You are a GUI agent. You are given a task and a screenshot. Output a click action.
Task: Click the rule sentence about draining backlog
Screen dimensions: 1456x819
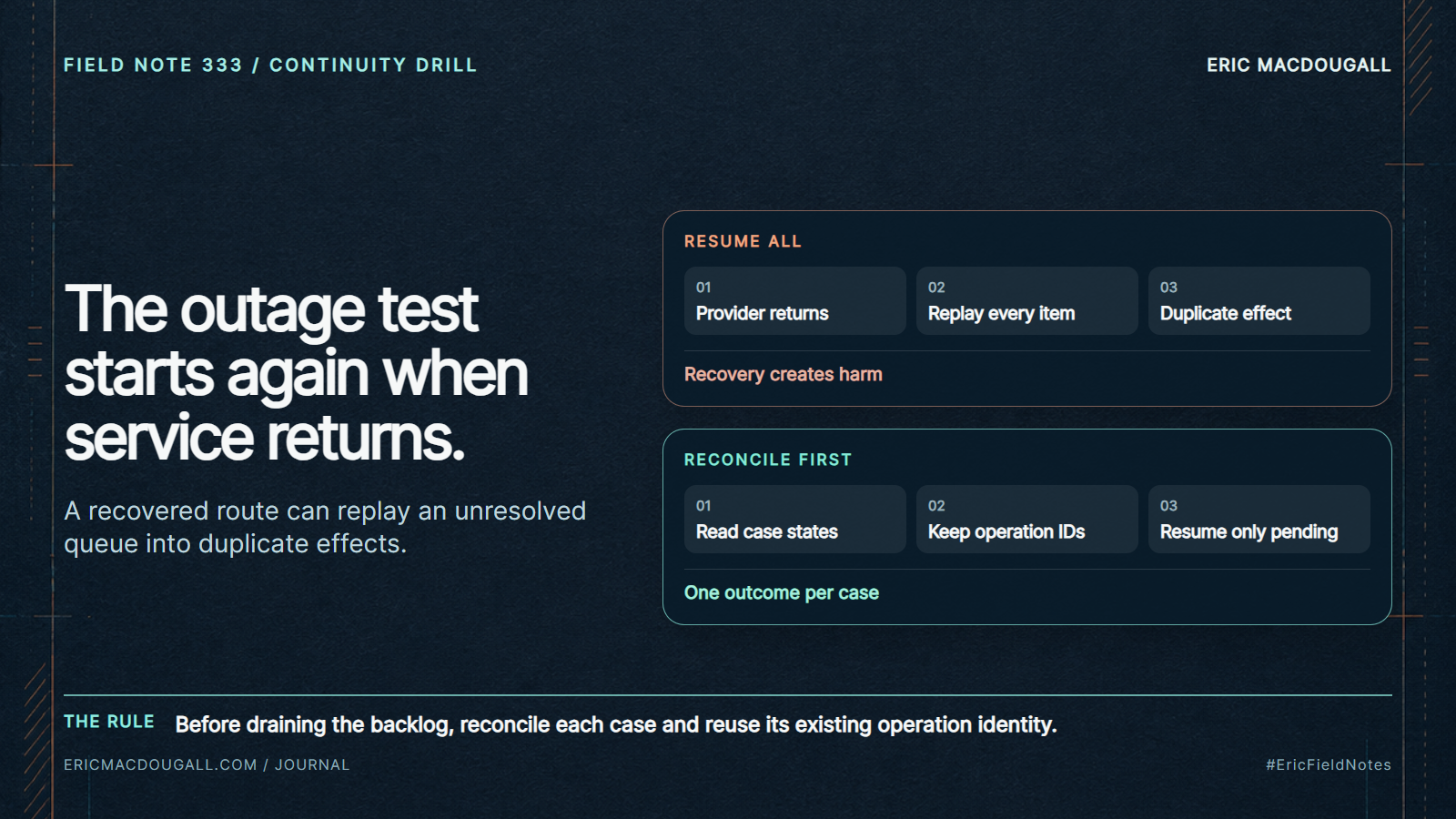click(616, 724)
